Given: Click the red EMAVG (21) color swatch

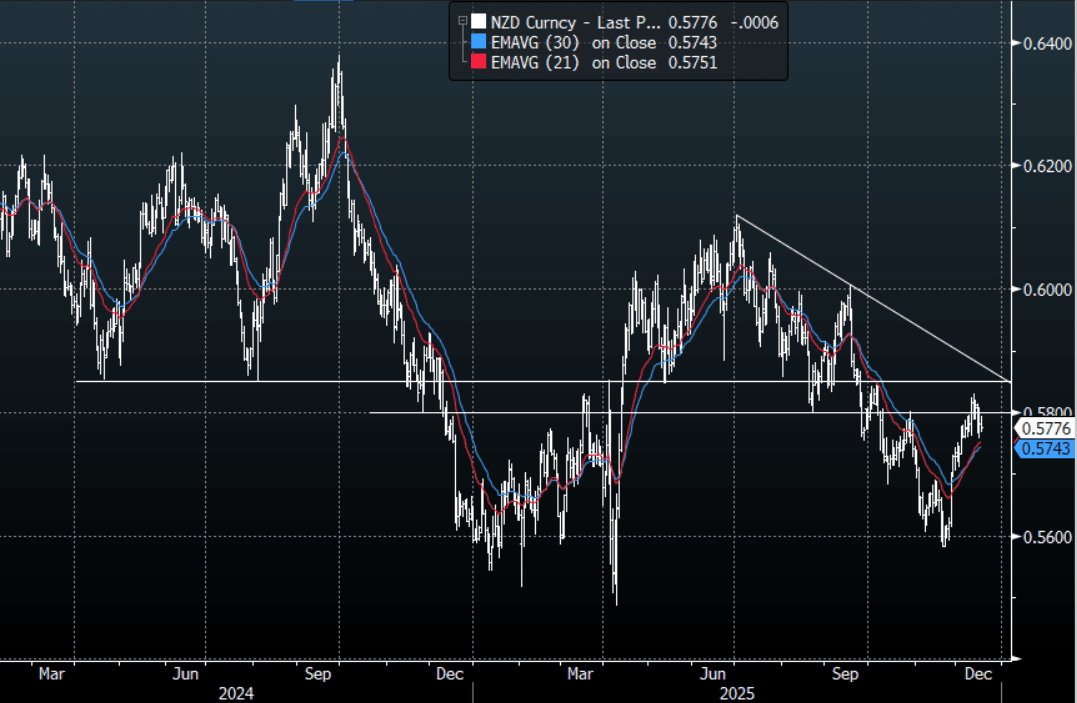Looking at the screenshot, I should [479, 63].
